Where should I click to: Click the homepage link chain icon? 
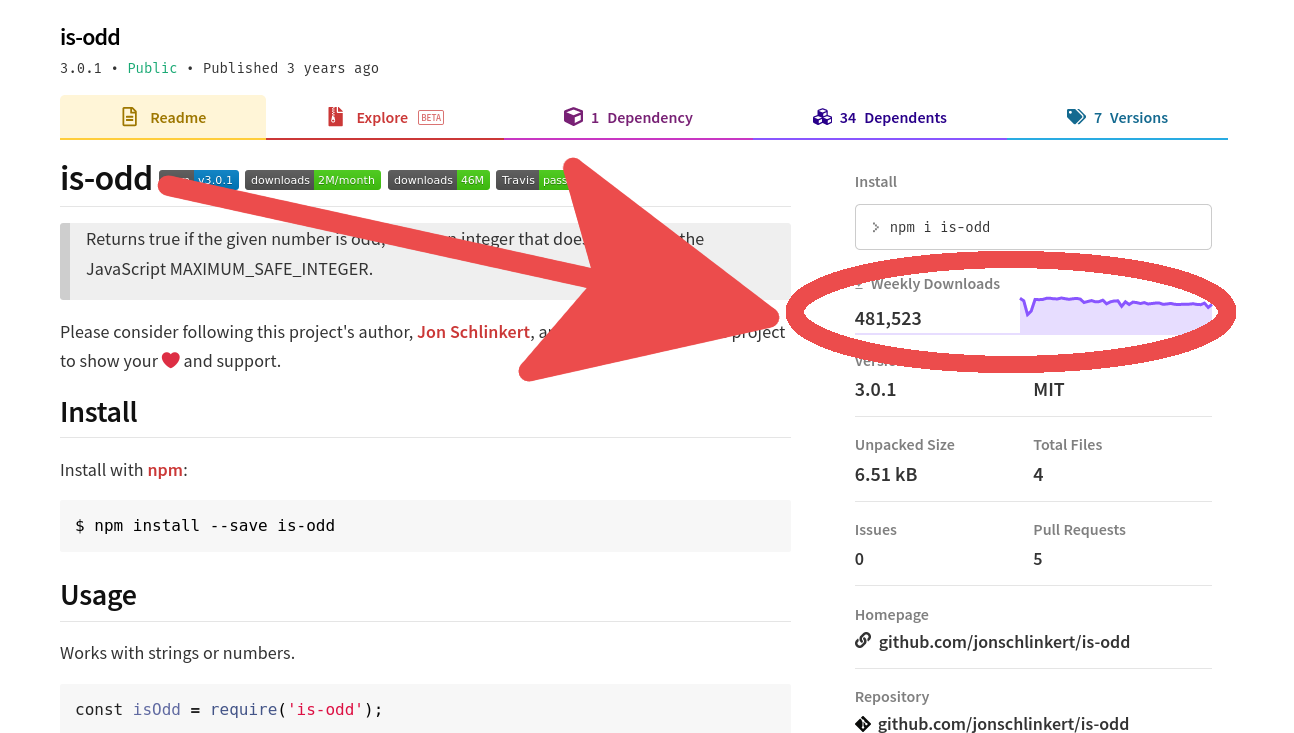coord(863,641)
